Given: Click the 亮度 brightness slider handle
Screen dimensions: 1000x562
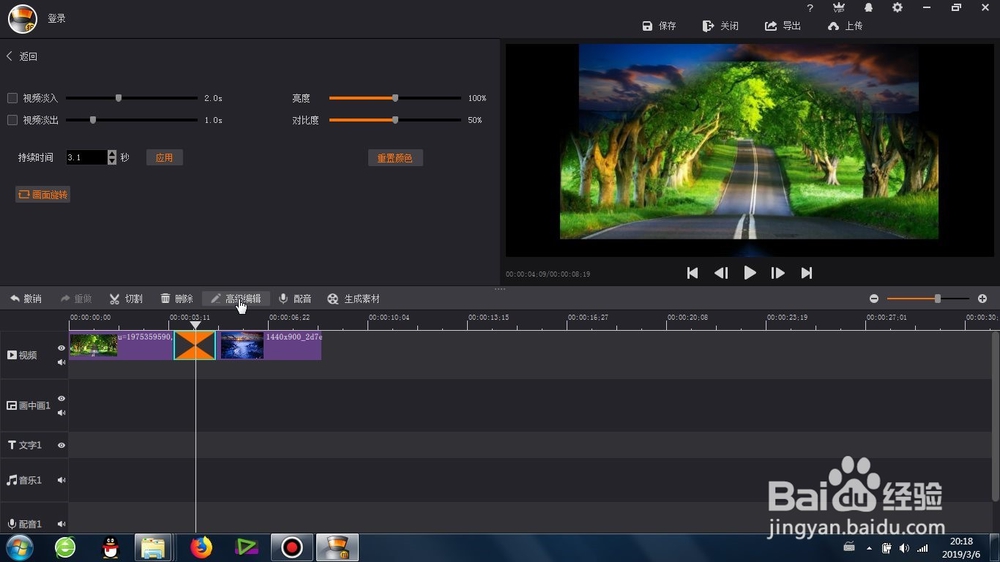Looking at the screenshot, I should tap(395, 98).
